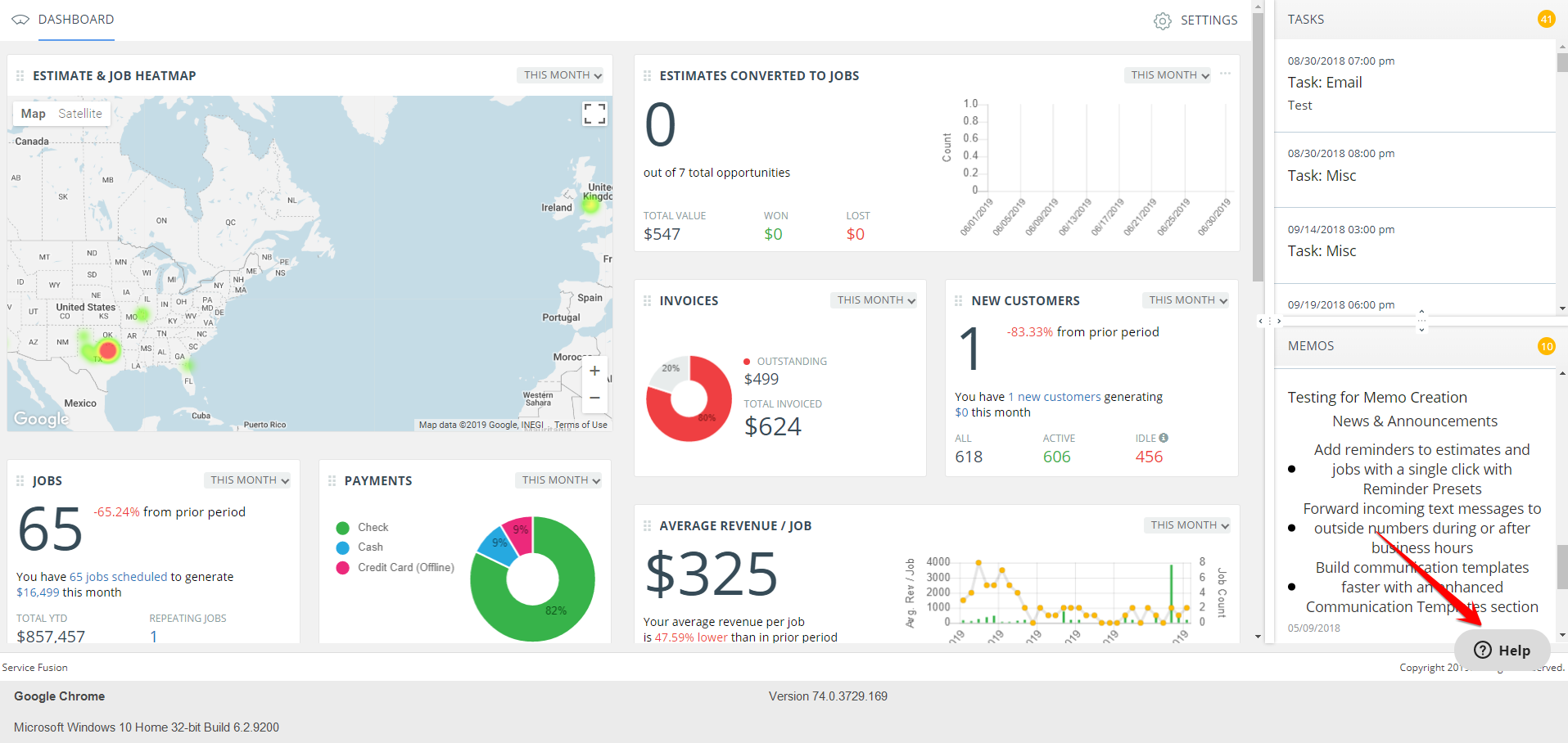Zoom in on the heatmap map
The image size is (1568, 743).
pos(594,371)
